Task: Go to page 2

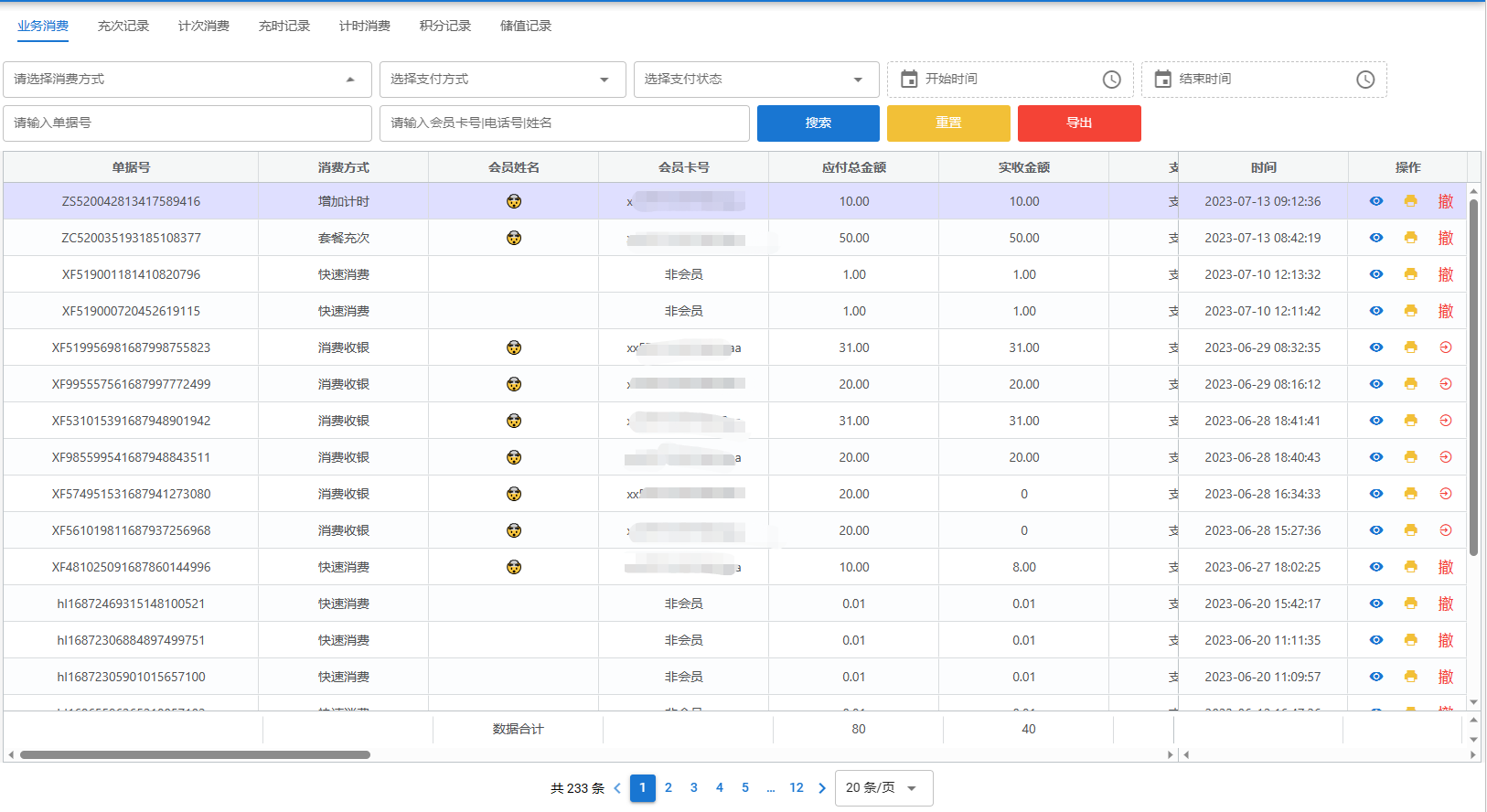Action: click(x=669, y=788)
